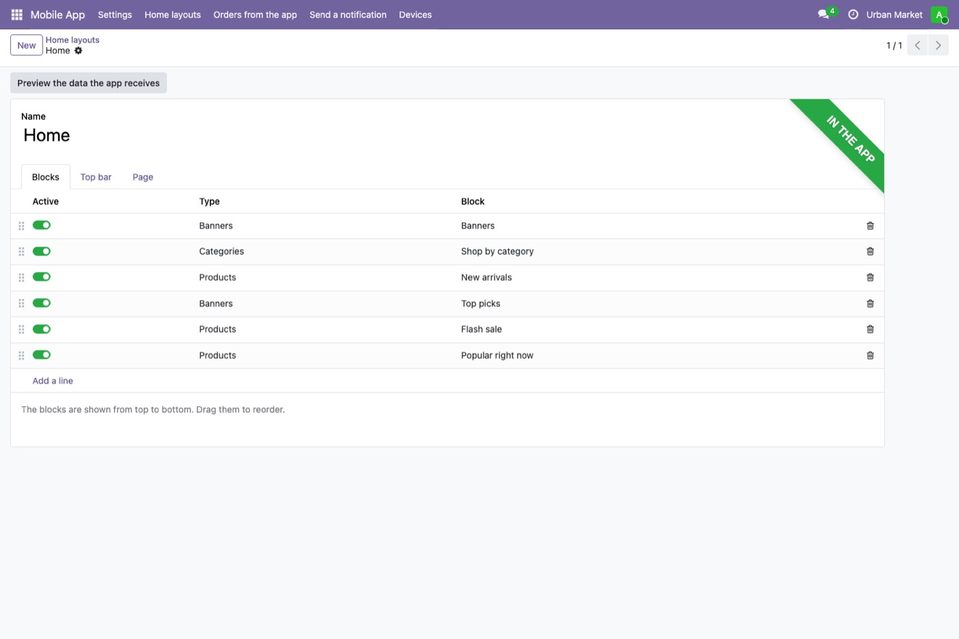Open the Urban Market company switcher

tap(894, 15)
